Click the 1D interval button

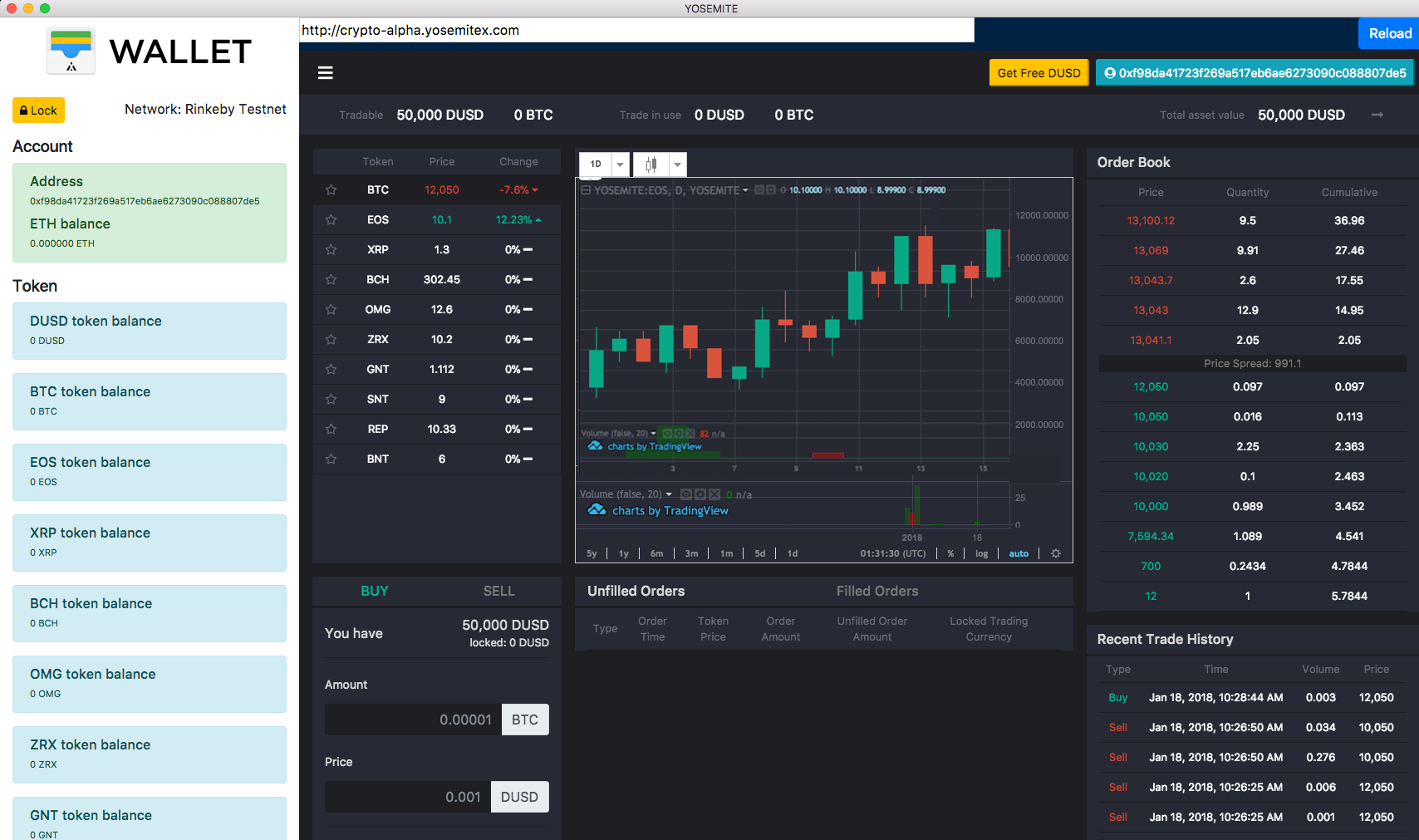[596, 165]
